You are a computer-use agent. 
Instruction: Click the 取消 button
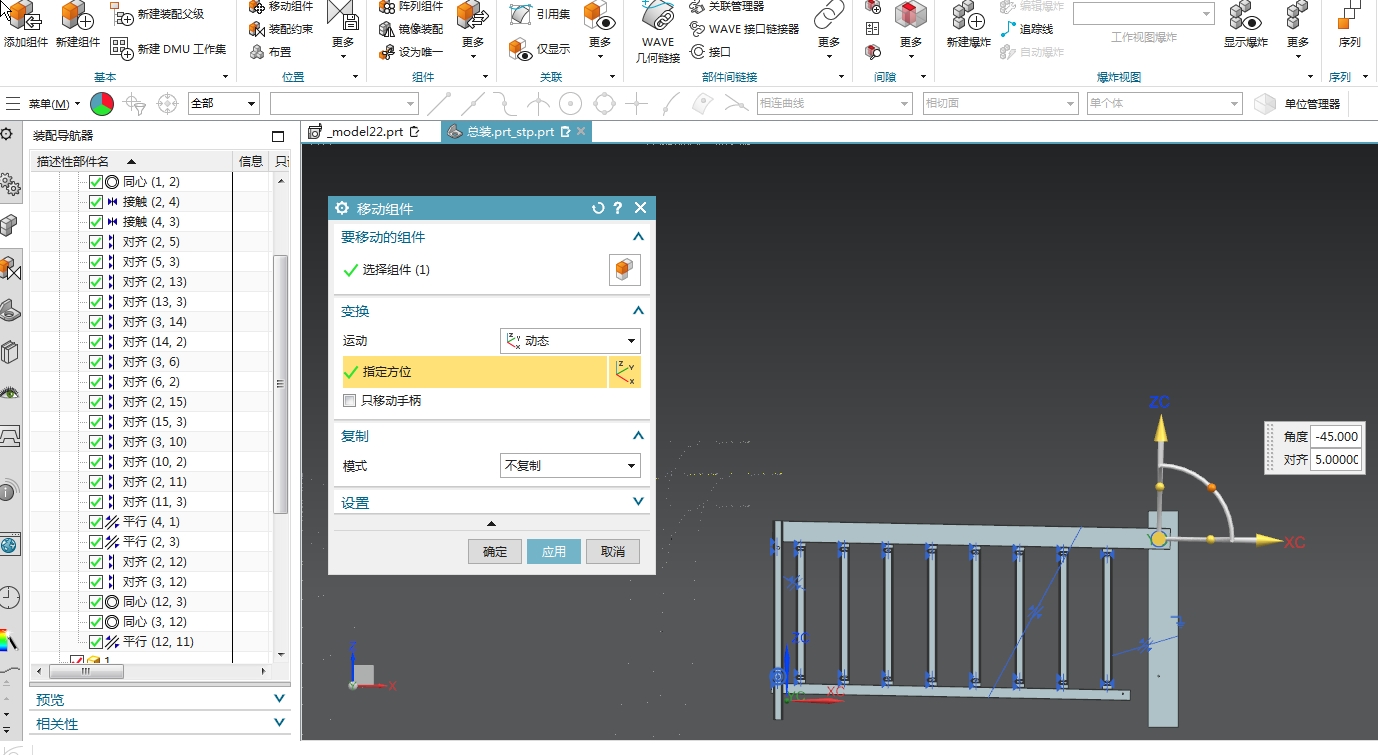(x=613, y=552)
